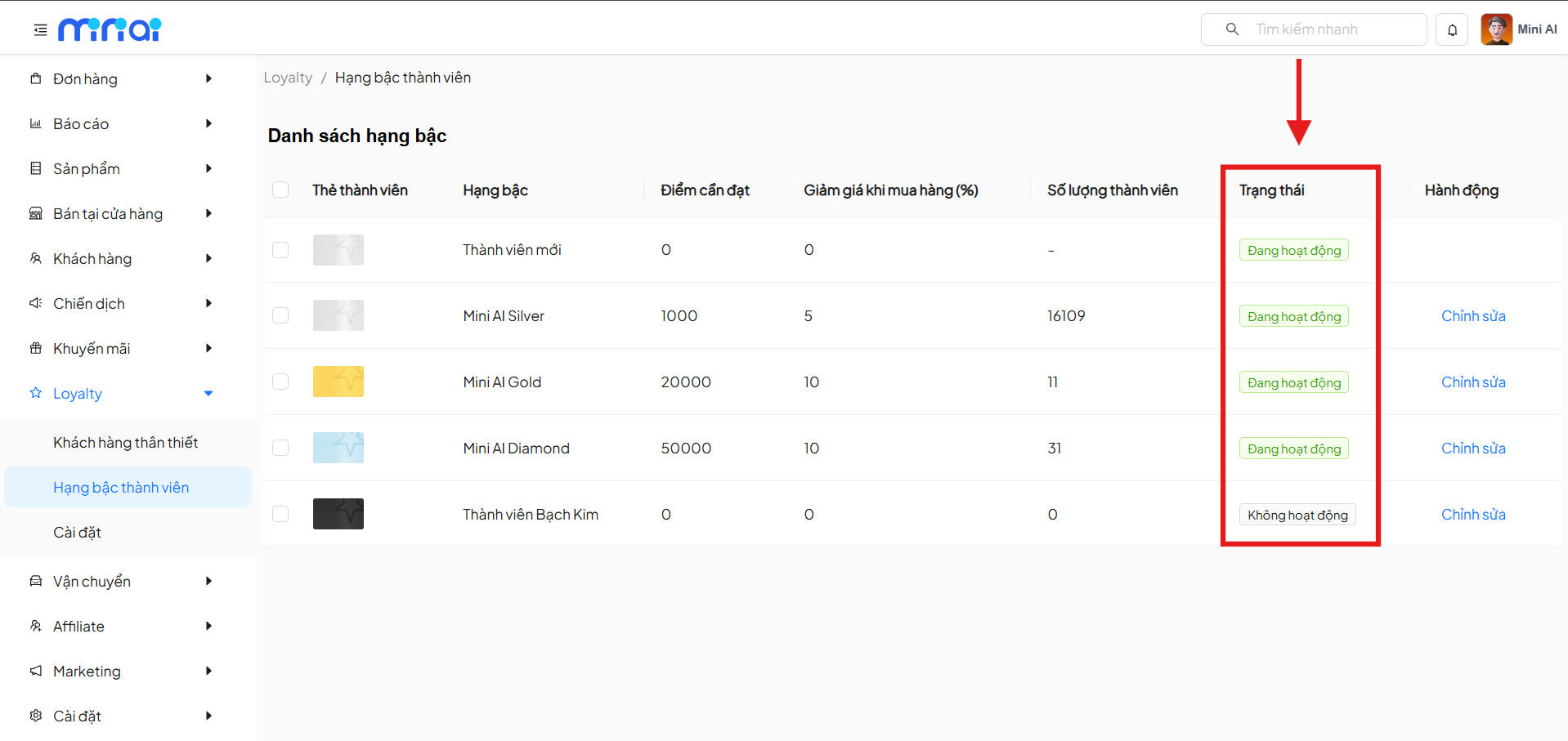Click the Mini AI user avatar
Viewport: 1568px width, 741px height.
(1496, 29)
